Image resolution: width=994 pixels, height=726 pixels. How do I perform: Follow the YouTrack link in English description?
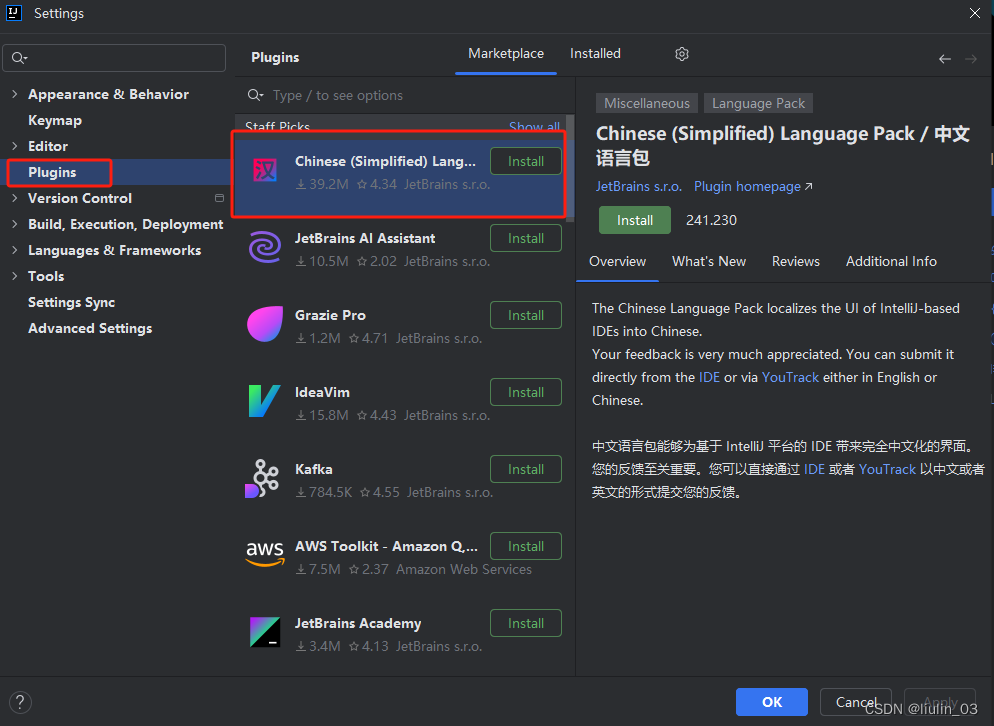pos(791,377)
